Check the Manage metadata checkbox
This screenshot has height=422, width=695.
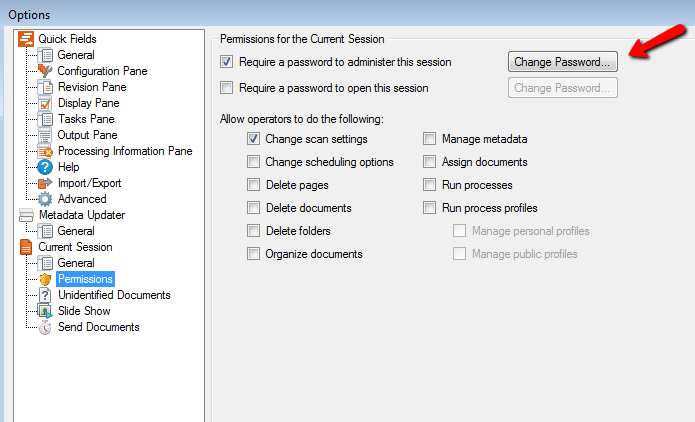pos(429,139)
